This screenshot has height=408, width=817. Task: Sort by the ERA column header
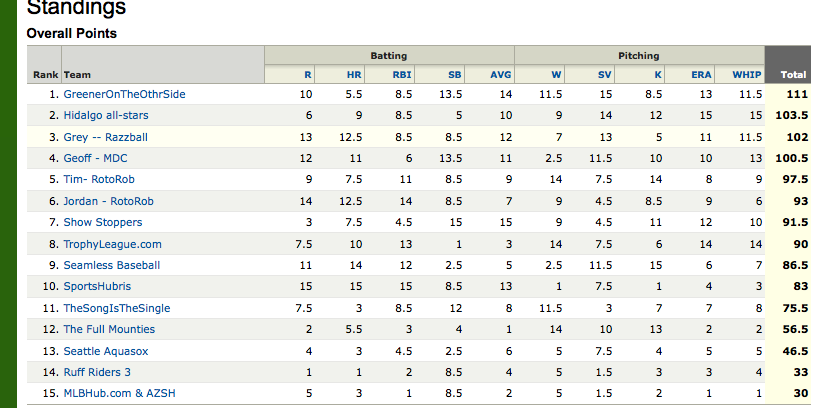click(x=701, y=75)
